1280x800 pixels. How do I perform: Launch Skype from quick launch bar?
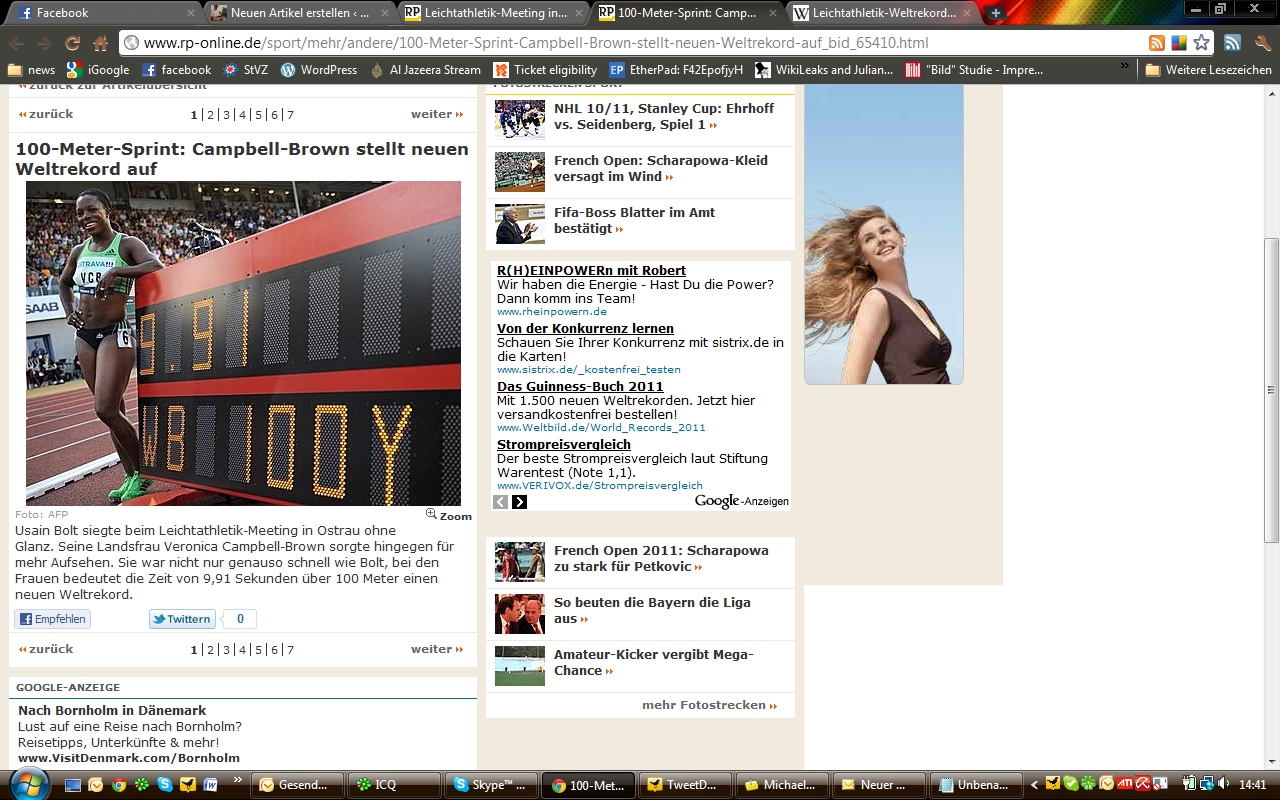pyautogui.click(x=164, y=785)
